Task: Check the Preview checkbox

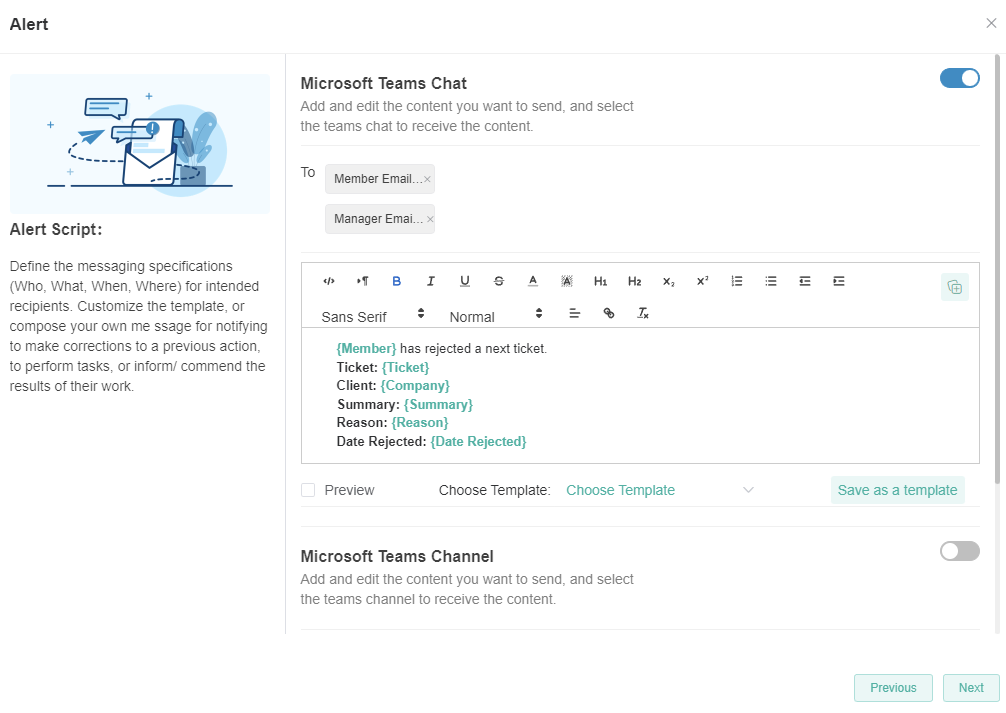Action: point(308,490)
